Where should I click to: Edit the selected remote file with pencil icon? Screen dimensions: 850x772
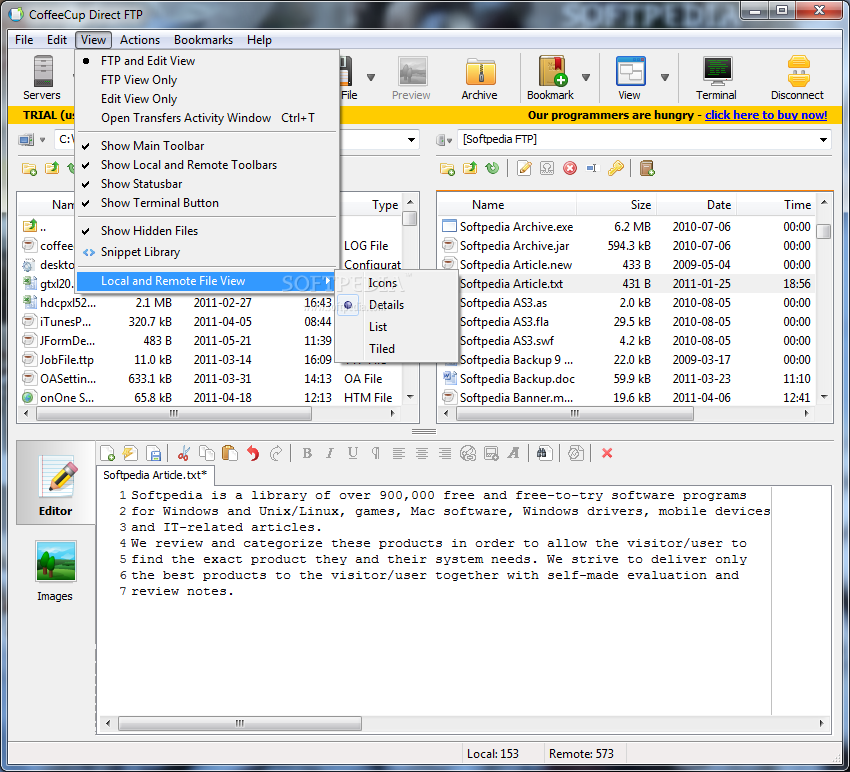(524, 169)
